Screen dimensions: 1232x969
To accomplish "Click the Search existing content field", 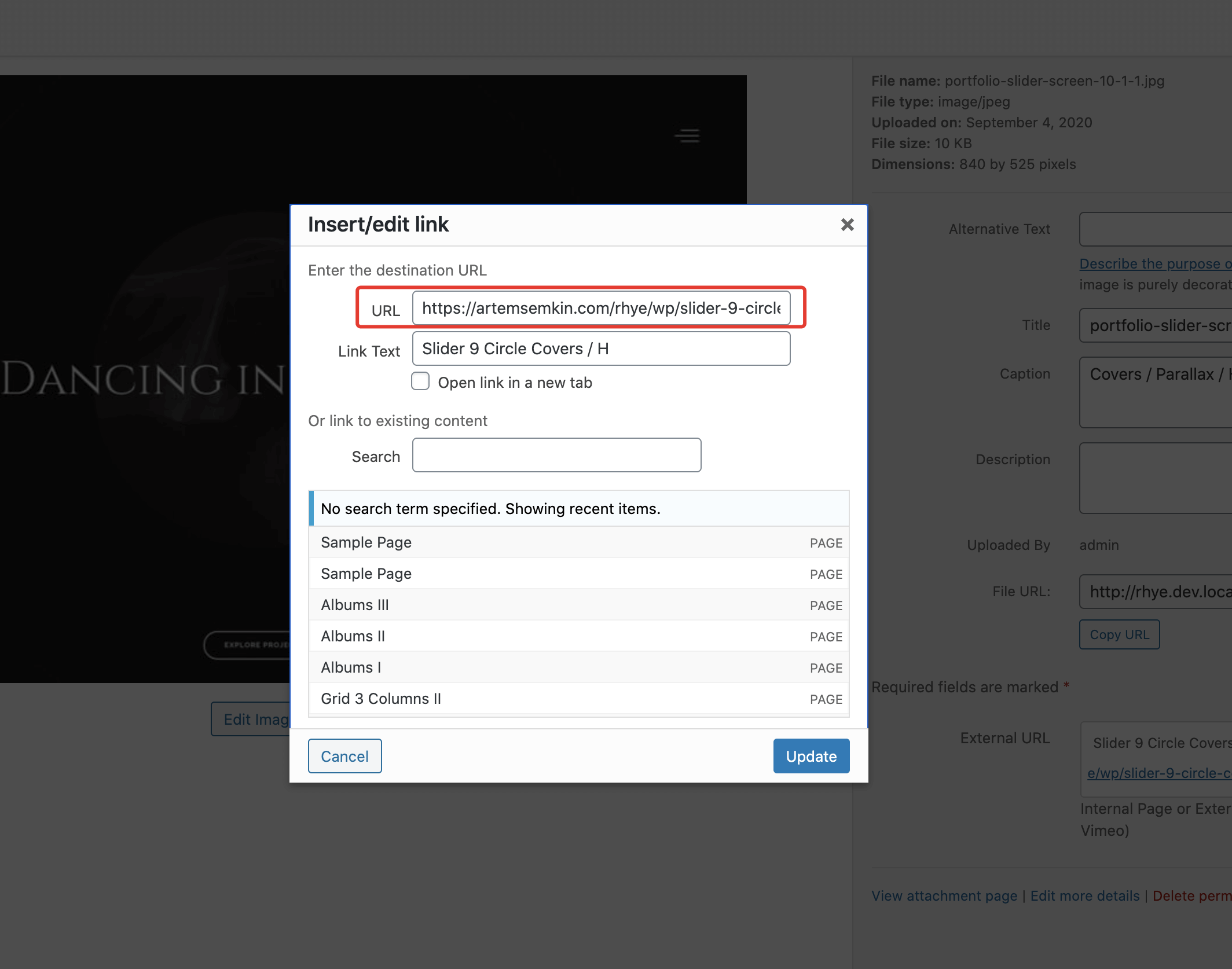I will 556,456.
